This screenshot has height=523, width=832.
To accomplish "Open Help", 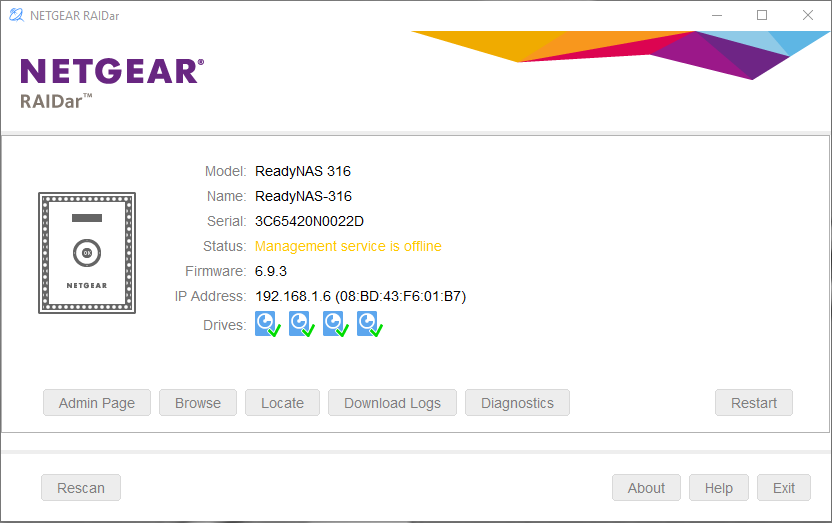I will point(718,488).
